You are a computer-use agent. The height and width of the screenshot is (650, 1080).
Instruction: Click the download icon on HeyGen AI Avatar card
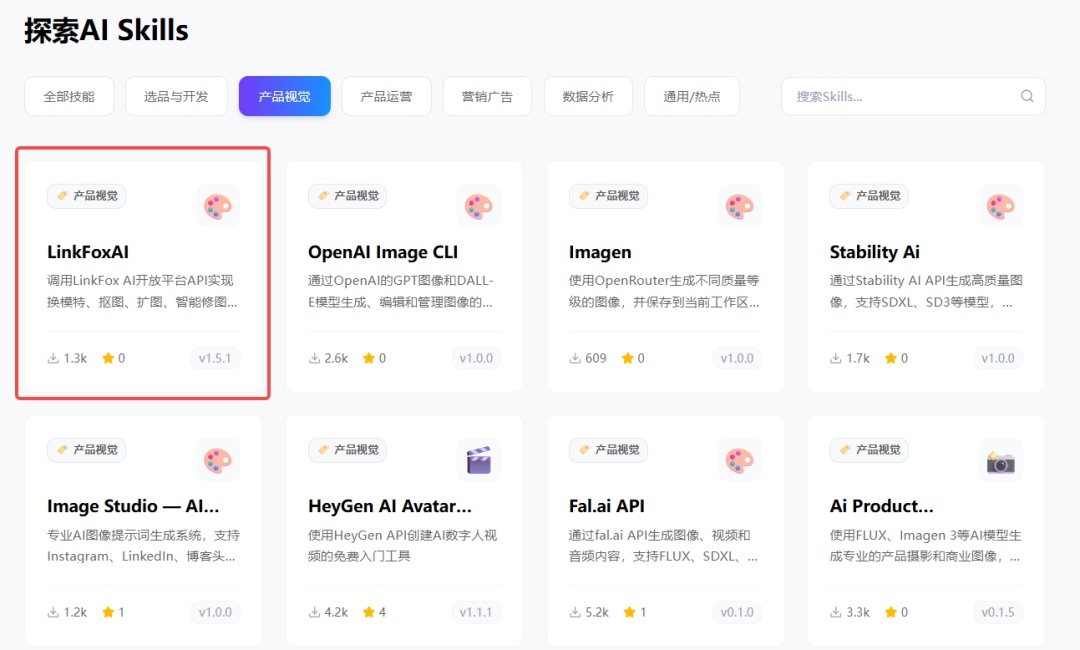(314, 612)
